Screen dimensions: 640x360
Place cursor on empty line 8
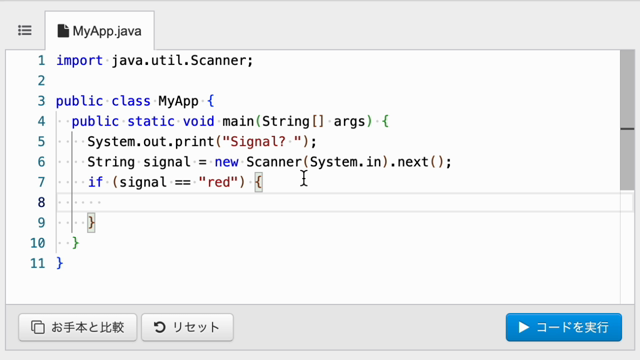344,202
